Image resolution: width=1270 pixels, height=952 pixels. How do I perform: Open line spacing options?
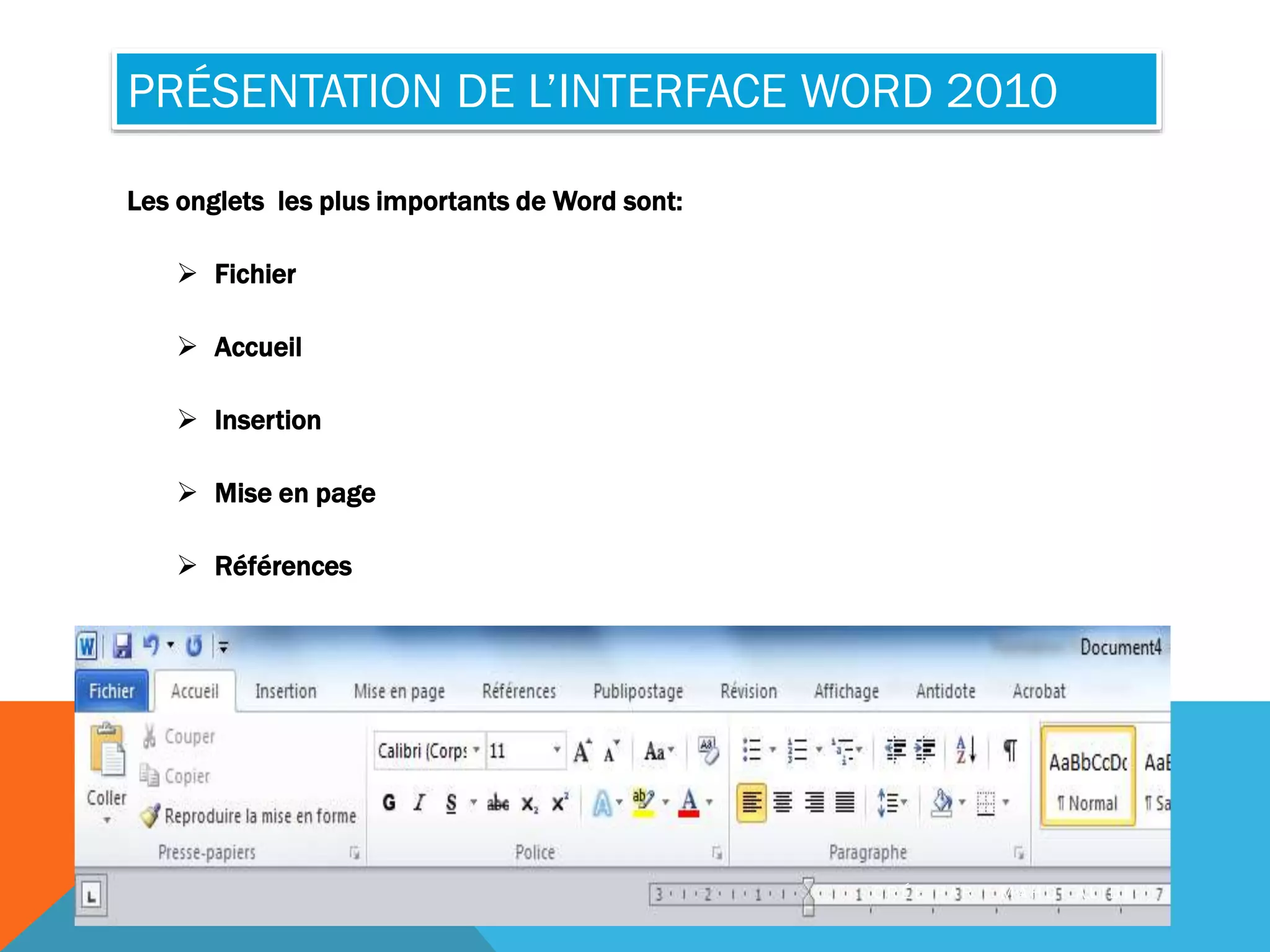coord(892,803)
